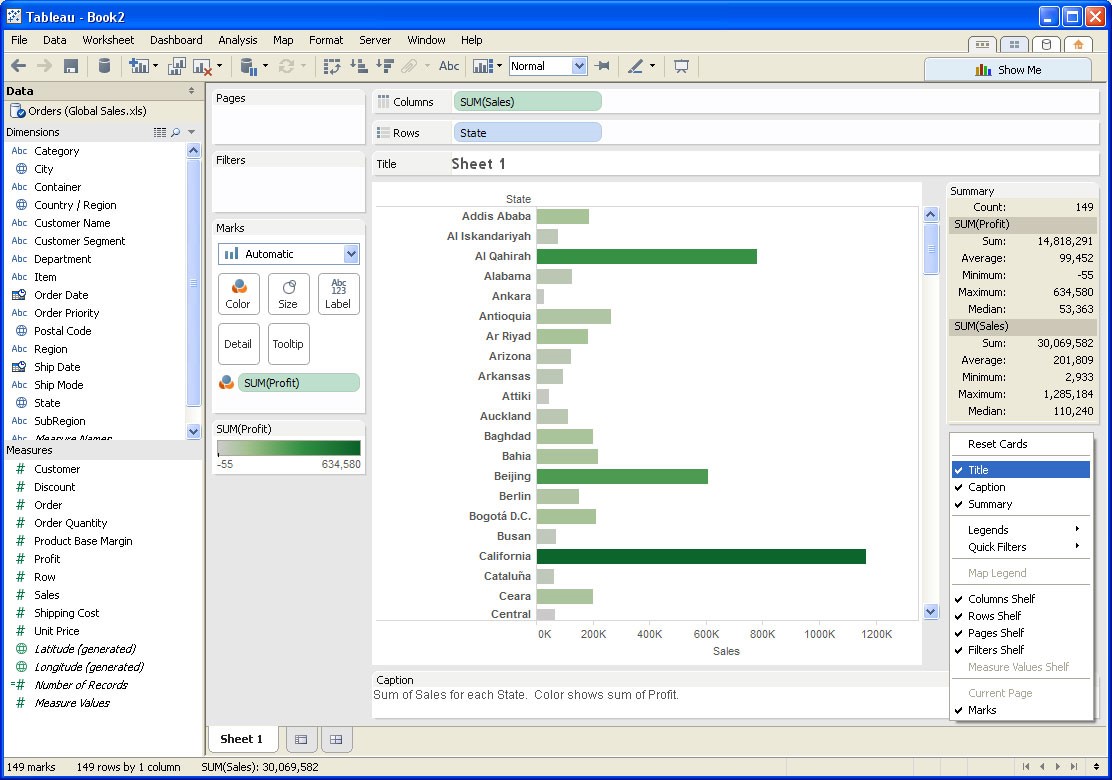
Task: Toggle mark labels with the Abc icon
Action: pos(449,66)
